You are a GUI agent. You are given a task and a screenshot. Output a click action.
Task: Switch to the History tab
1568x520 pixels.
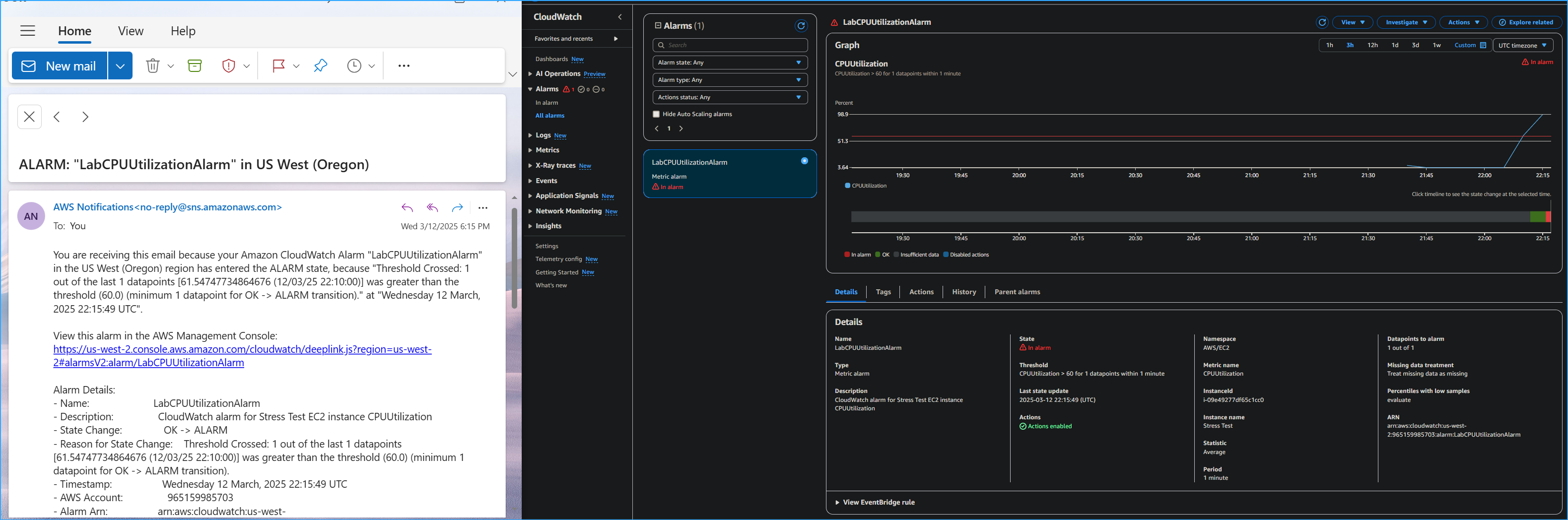[x=963, y=291]
